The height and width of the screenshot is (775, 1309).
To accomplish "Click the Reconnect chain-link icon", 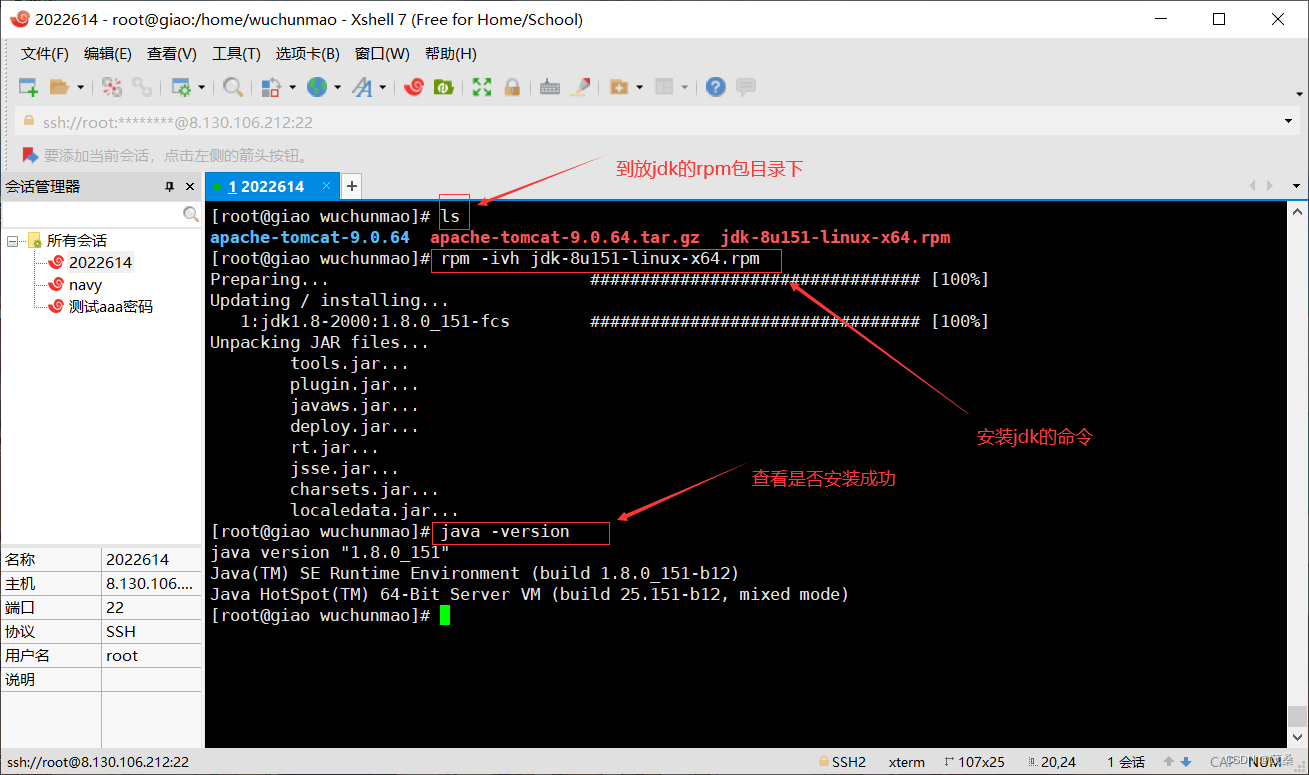I will (x=142, y=87).
